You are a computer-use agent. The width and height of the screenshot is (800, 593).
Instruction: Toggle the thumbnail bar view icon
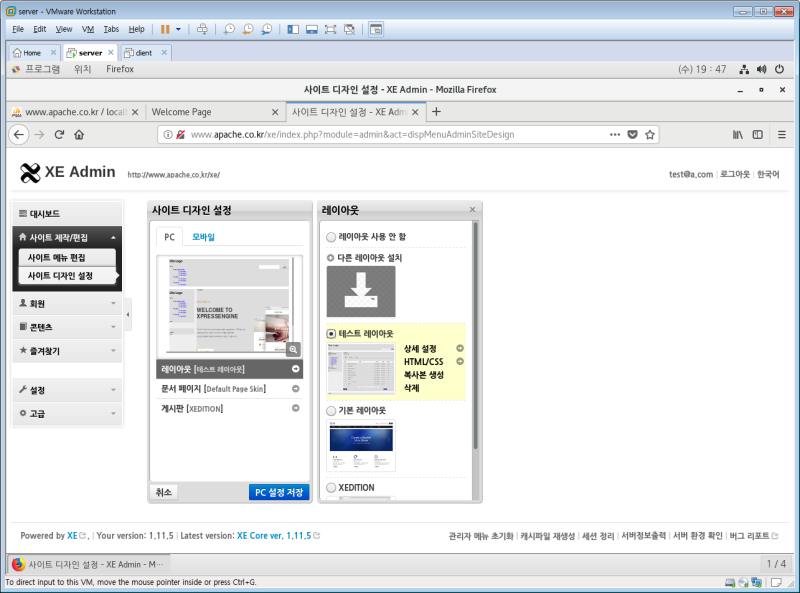[x=312, y=30]
